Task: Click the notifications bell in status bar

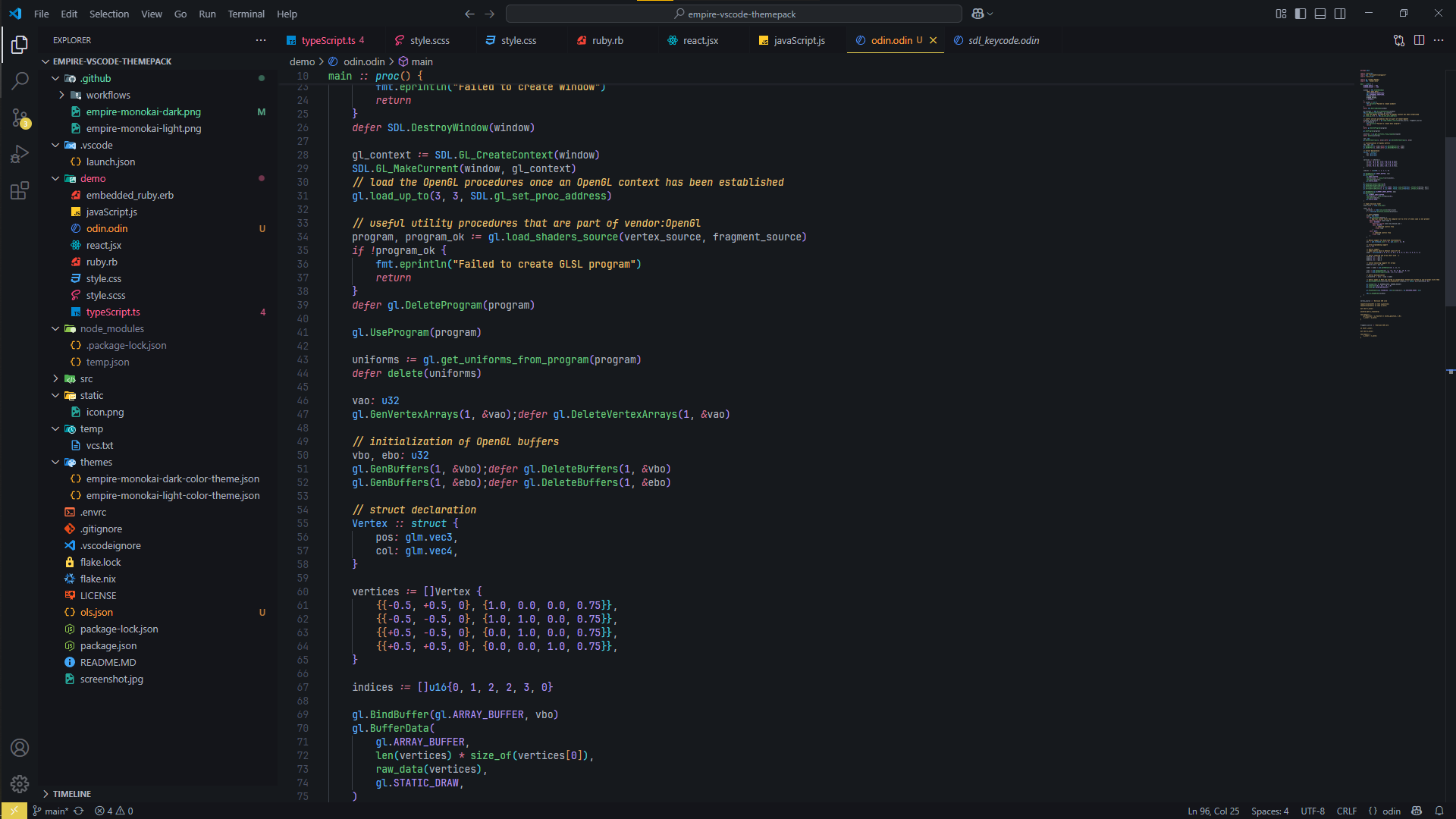Action: pyautogui.click(x=1439, y=811)
